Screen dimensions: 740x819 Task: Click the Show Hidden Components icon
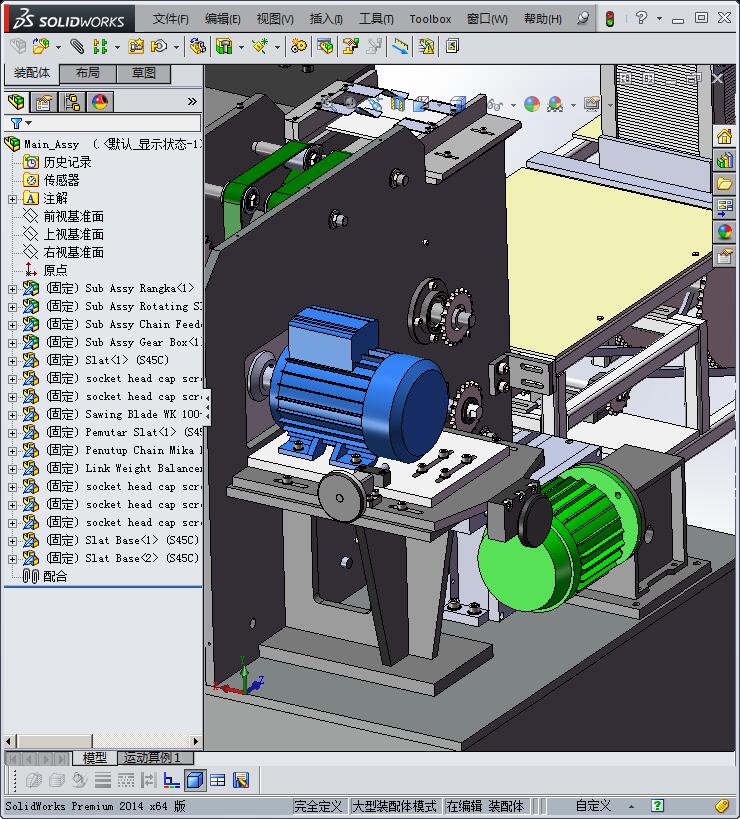197,46
